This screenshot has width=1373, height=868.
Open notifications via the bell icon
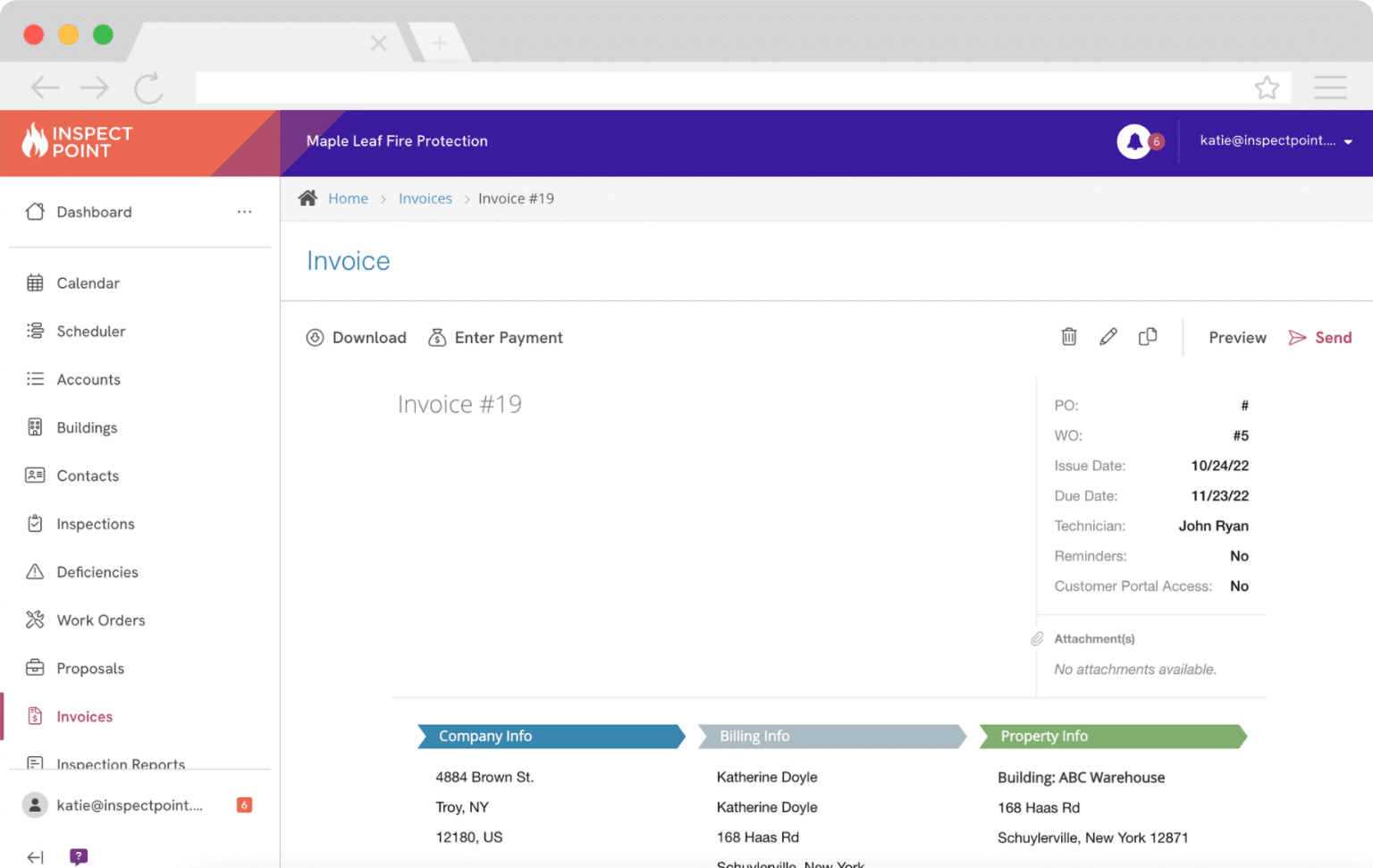point(1135,141)
